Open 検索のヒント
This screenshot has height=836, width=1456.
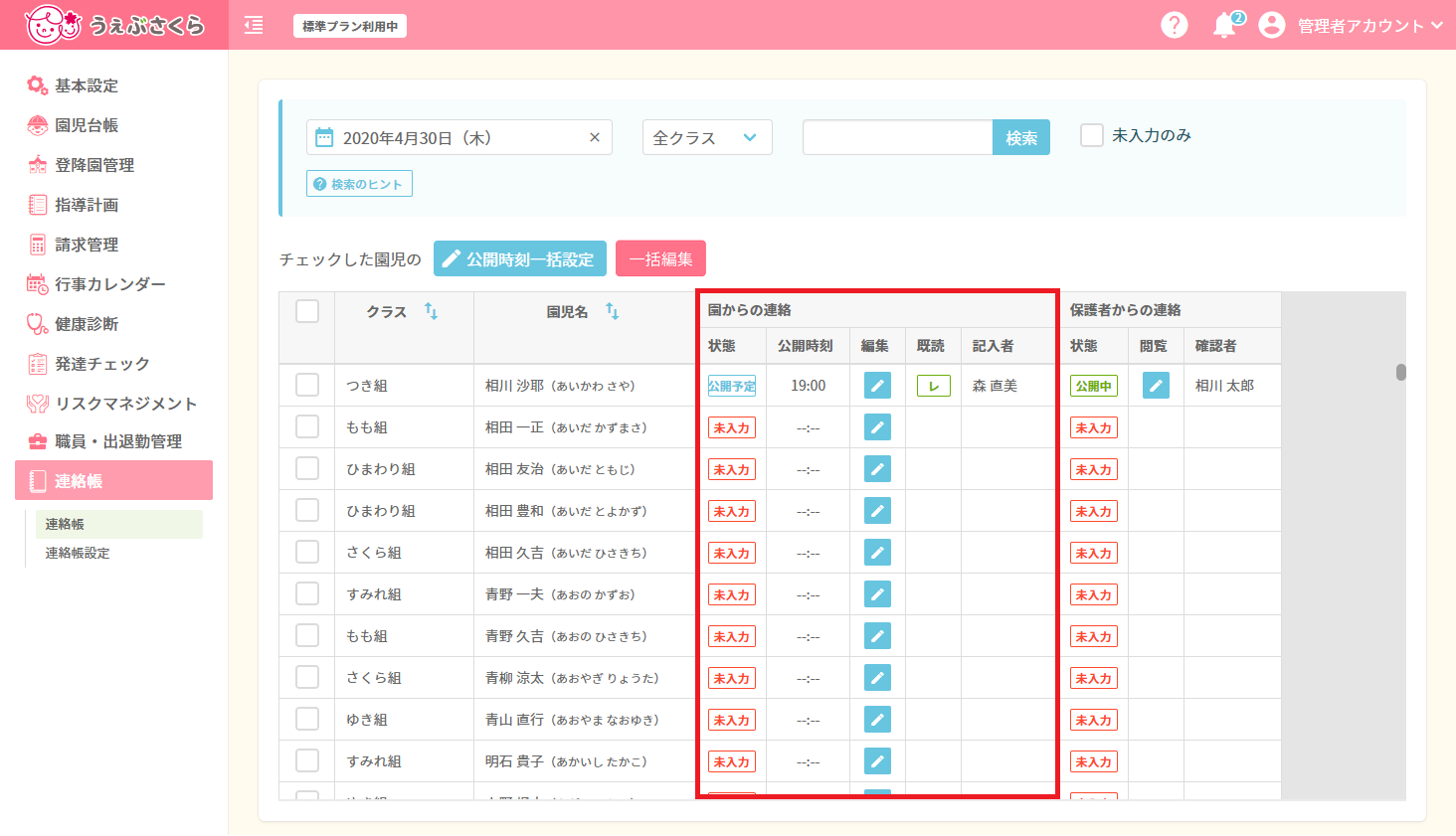[x=359, y=184]
